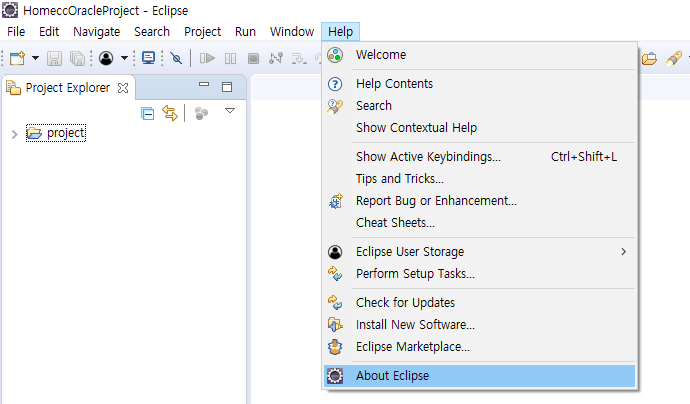This screenshot has height=404, width=690.
Task: Click the Open Task folder icon in toolbar
Action: click(x=650, y=59)
